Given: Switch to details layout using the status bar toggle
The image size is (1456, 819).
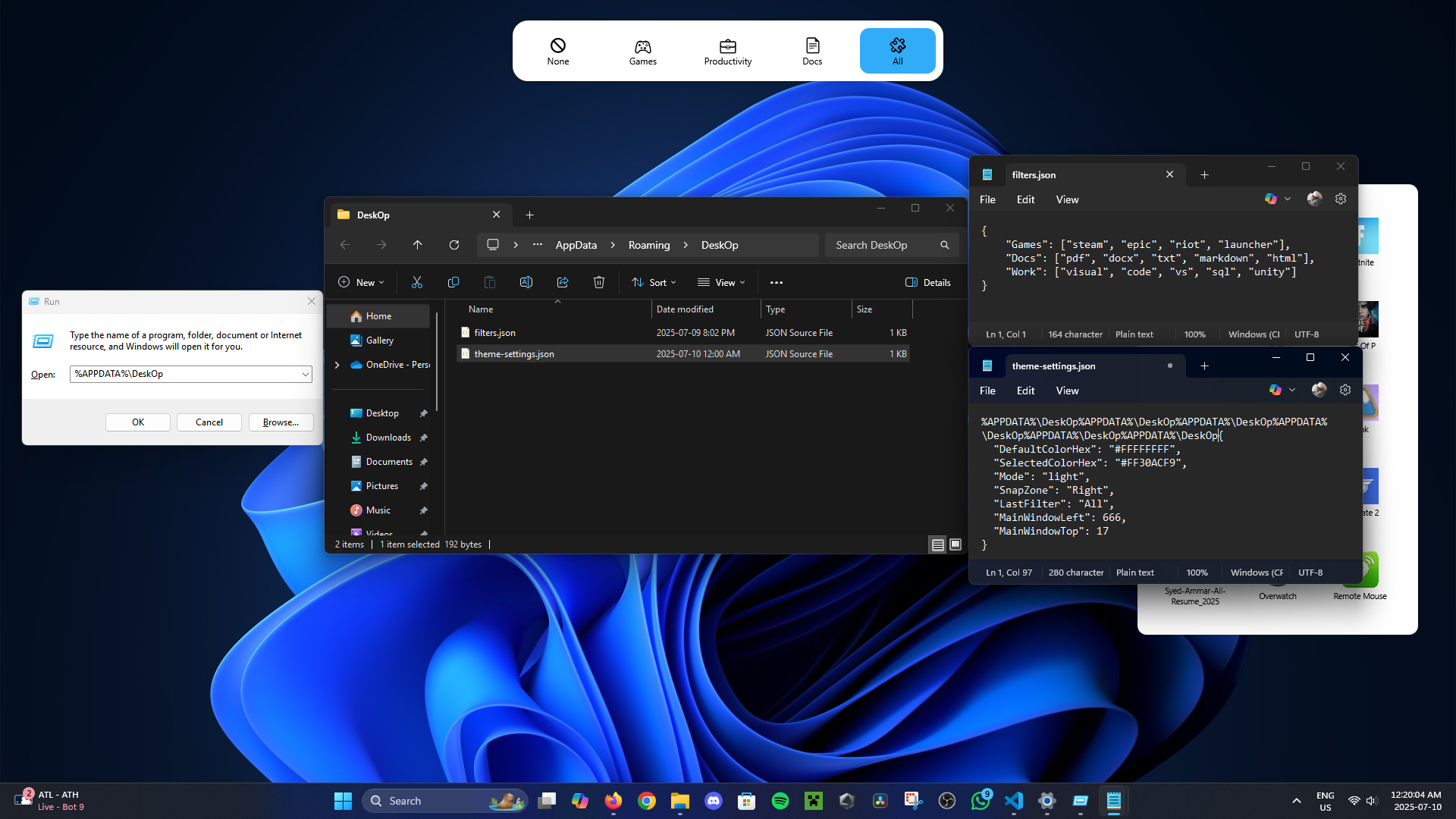Looking at the screenshot, I should [937, 544].
